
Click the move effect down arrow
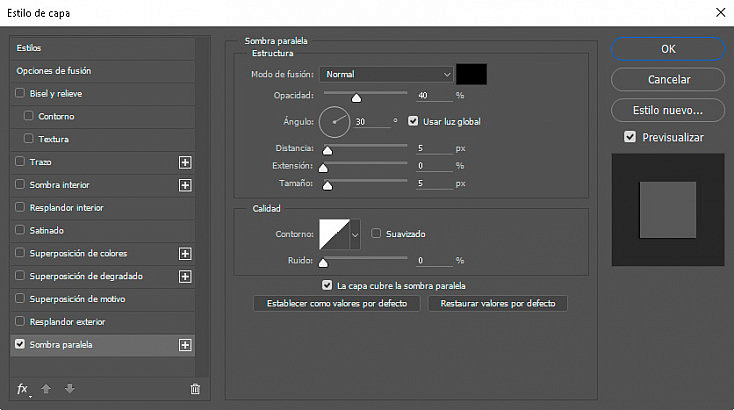click(70, 388)
